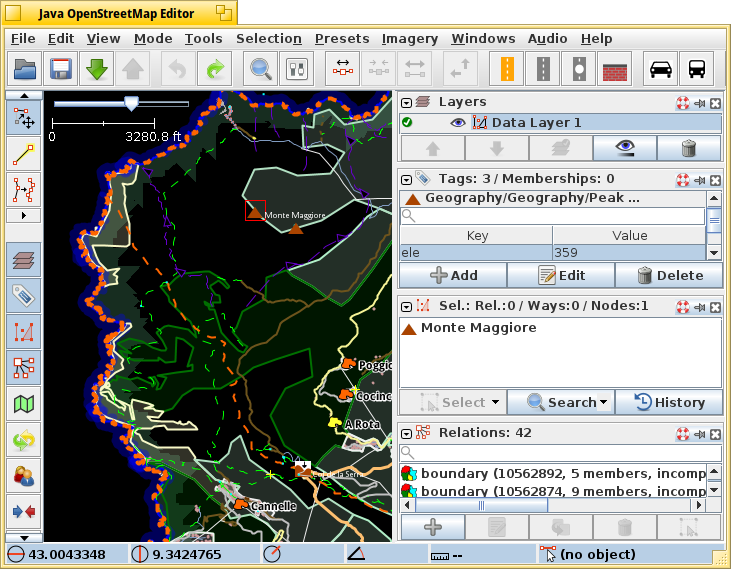
Task: Toggle the Selection panel sidebar button
Action: pyautogui.click(x=24, y=332)
